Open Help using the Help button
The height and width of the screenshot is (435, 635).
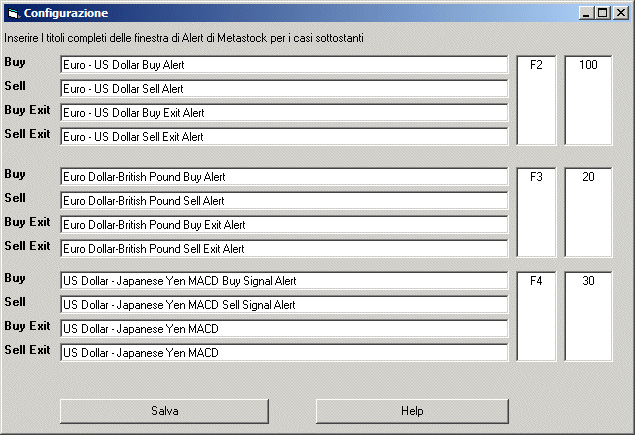click(x=412, y=411)
